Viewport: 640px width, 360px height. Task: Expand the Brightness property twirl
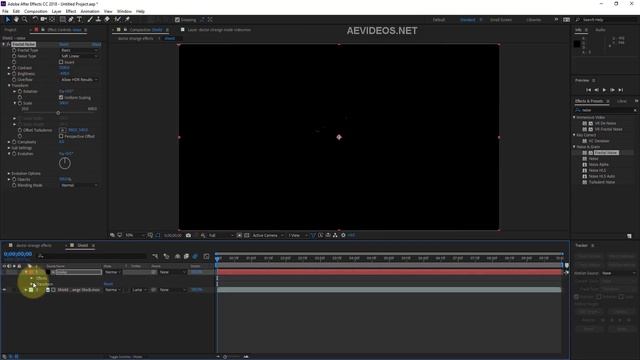click(9, 74)
